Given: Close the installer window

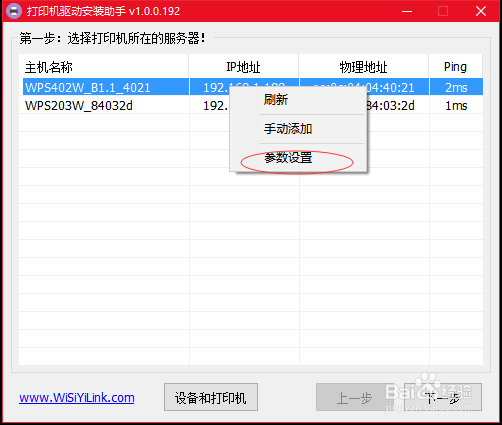Looking at the screenshot, I should 480,11.
